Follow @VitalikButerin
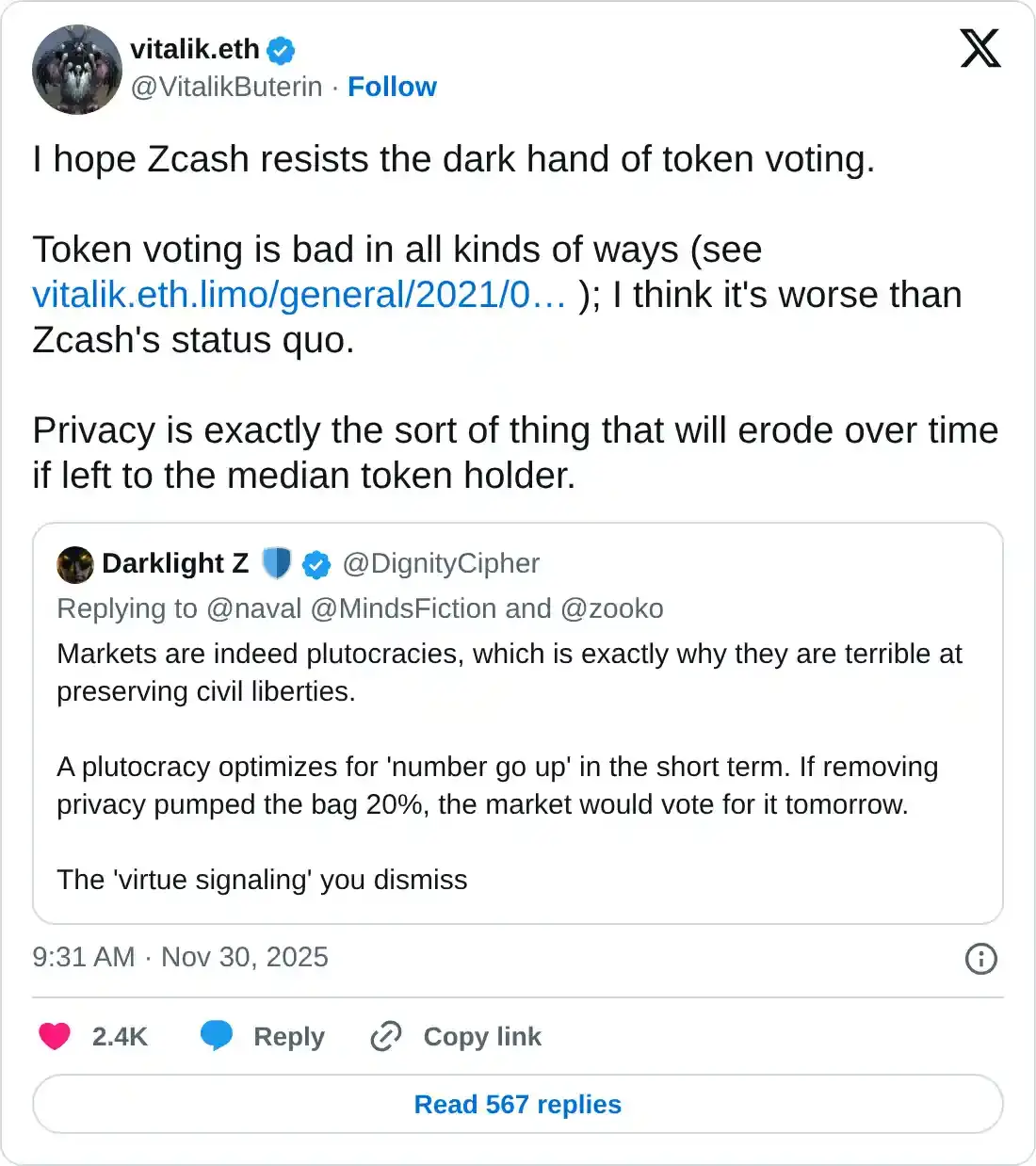This screenshot has width=1036, height=1166. point(392,87)
